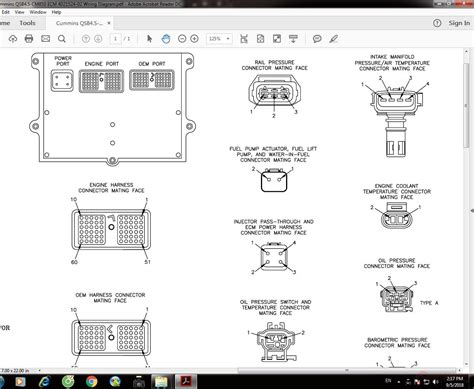Zoom in with the plus button
This screenshot has width=474, height=389.
click(194, 39)
